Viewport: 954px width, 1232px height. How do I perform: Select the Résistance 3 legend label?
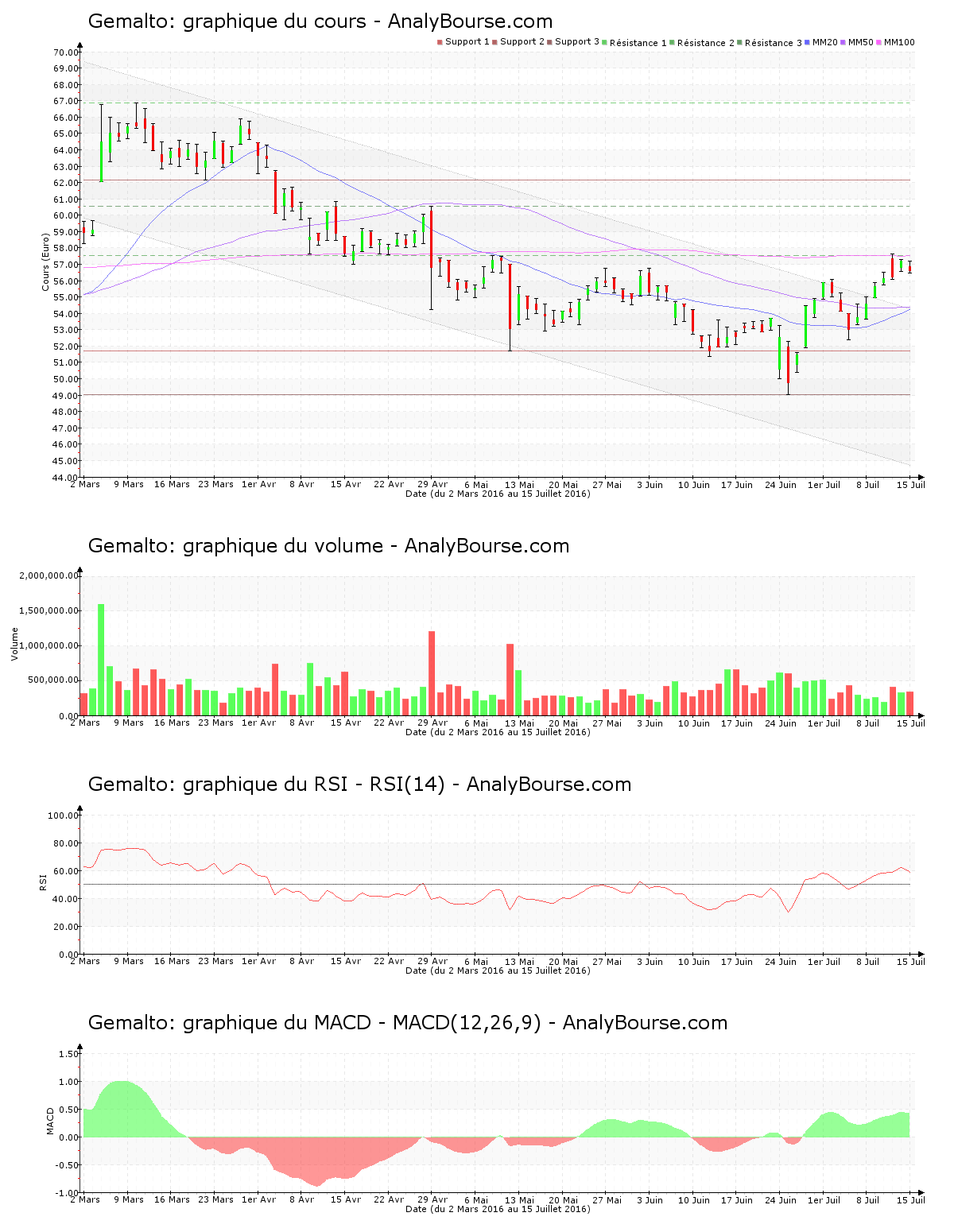click(x=774, y=42)
